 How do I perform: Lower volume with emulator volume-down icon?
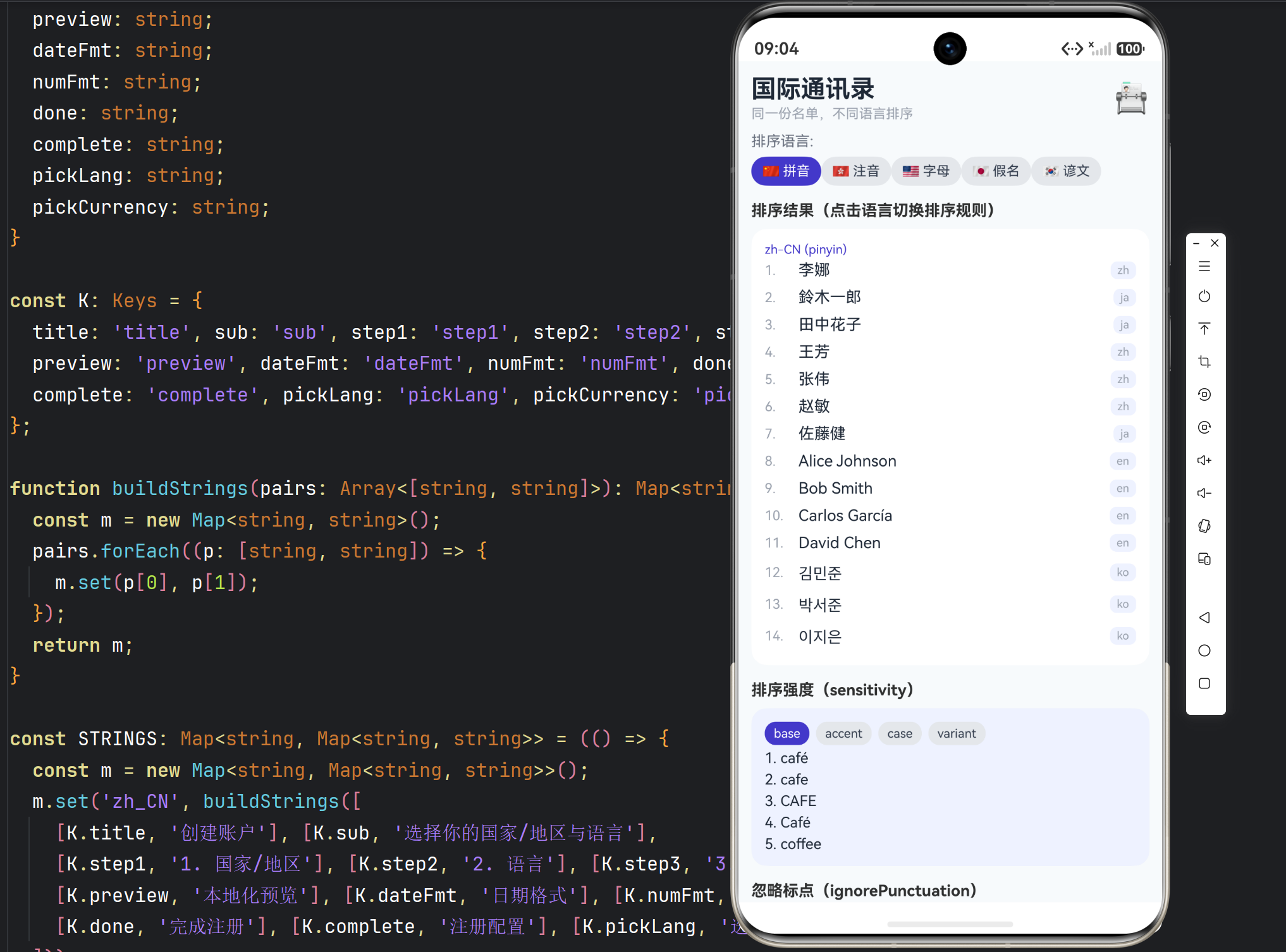click(1204, 493)
